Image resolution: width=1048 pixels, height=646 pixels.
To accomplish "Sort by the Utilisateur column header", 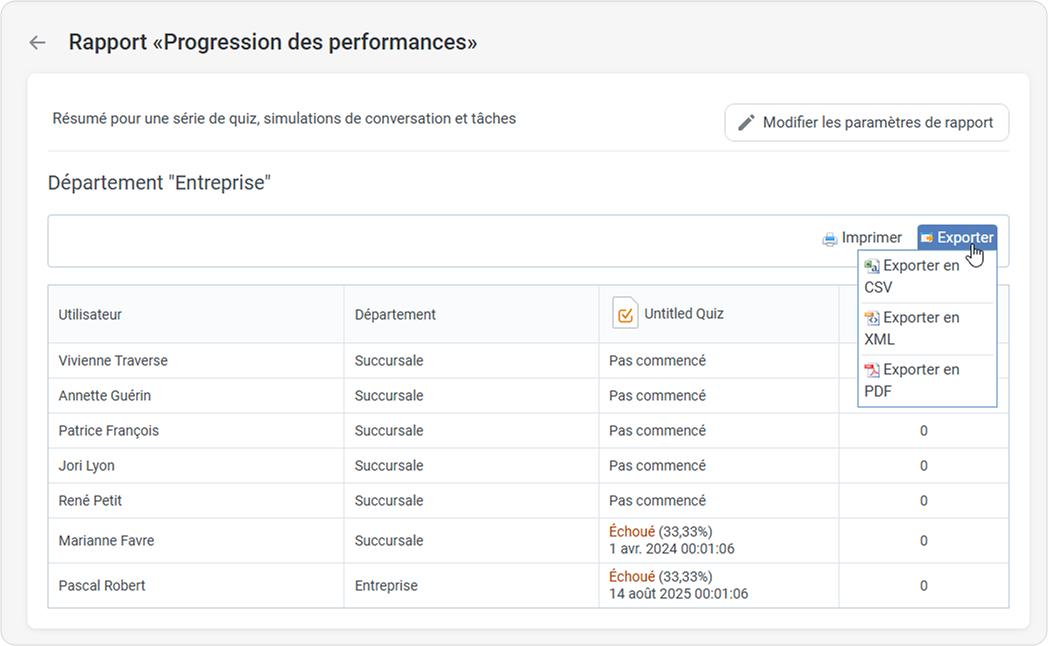I will click(x=90, y=314).
